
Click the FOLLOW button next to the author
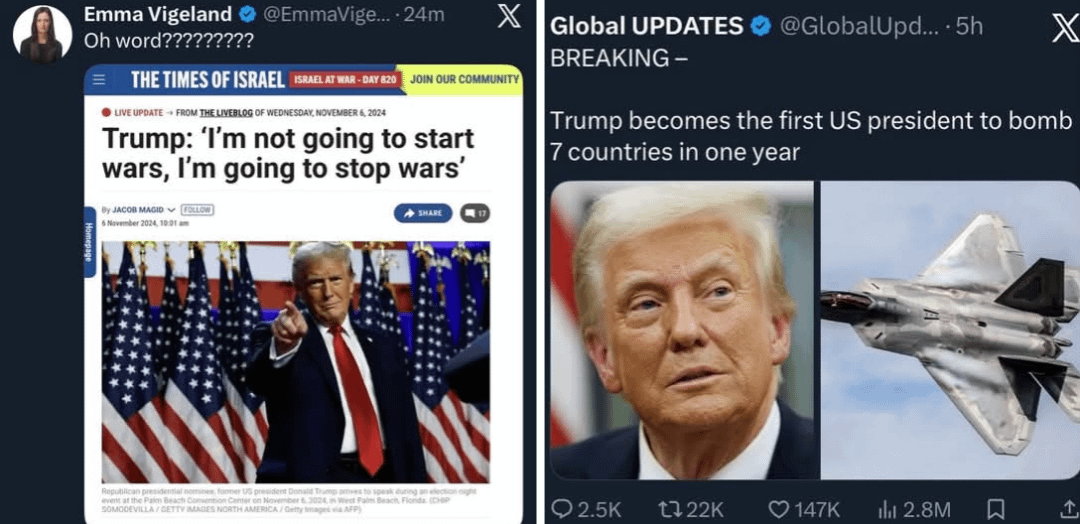[197, 210]
